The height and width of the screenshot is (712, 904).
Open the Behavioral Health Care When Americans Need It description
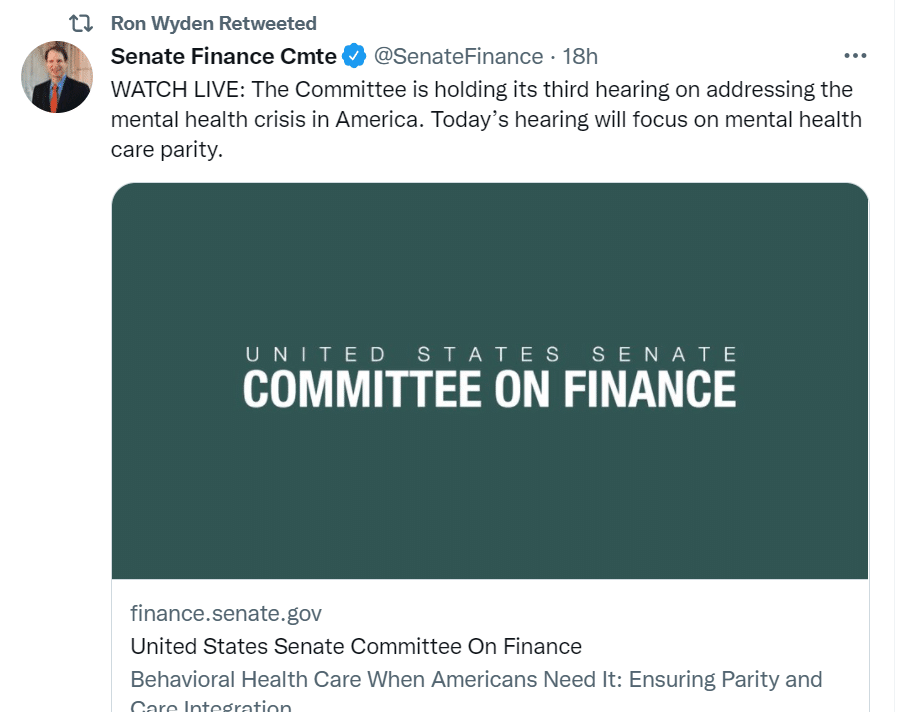point(476,680)
